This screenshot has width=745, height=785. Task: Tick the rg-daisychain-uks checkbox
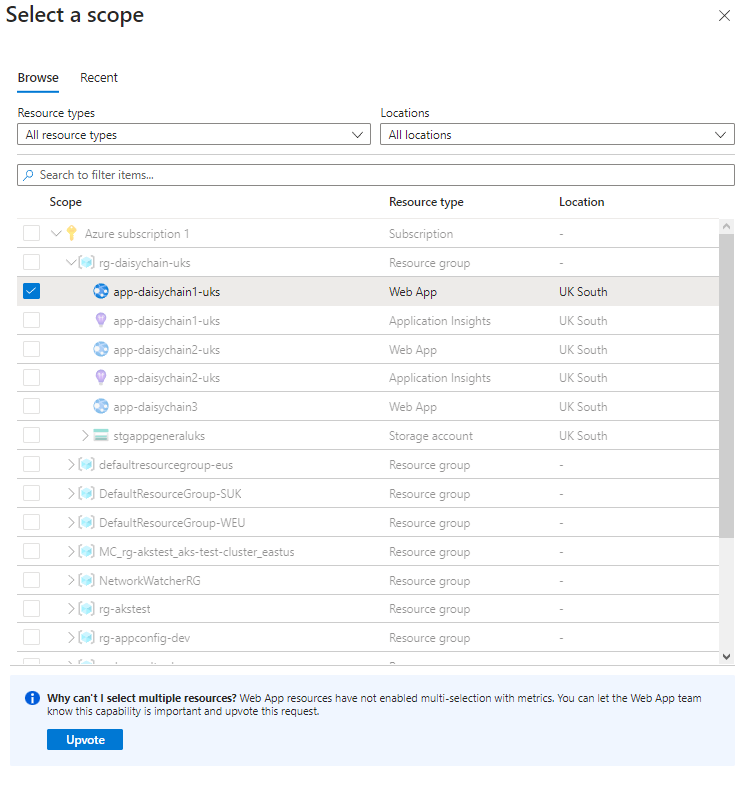(32, 262)
